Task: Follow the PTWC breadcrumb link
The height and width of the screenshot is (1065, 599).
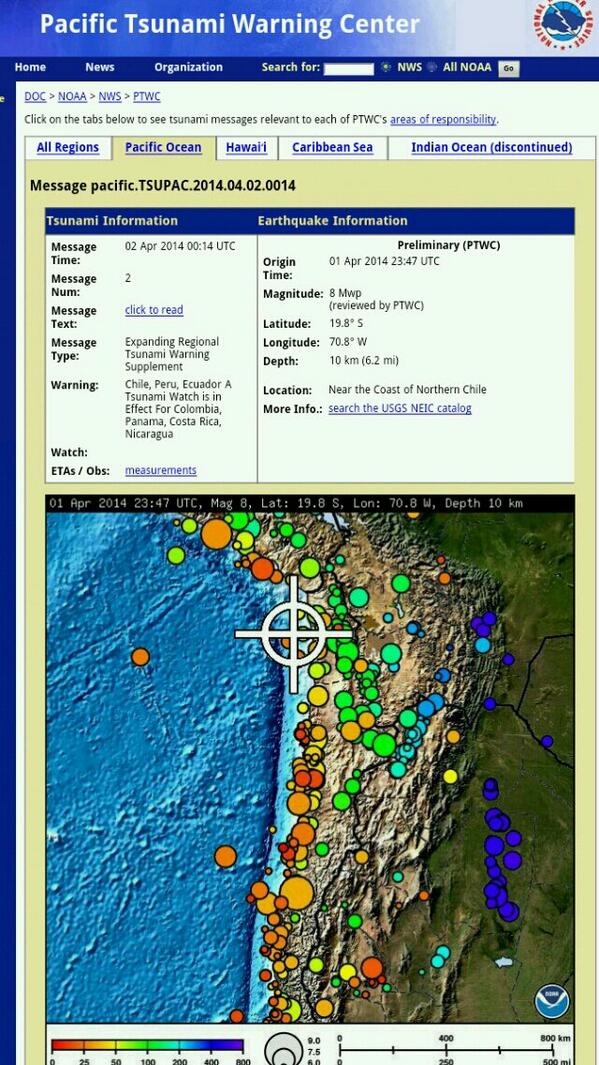Action: [147, 96]
